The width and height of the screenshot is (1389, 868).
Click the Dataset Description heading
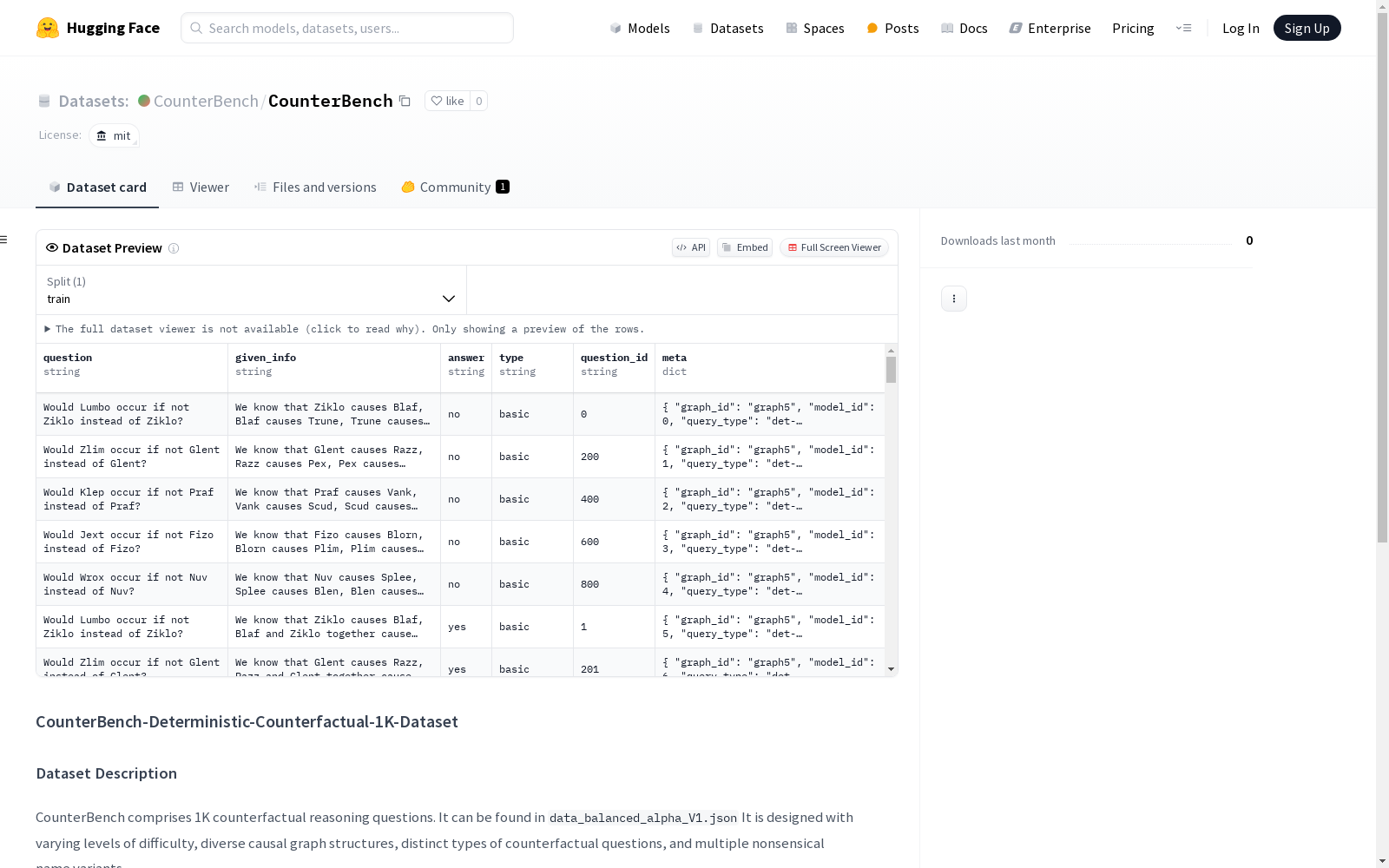pyautogui.click(x=106, y=773)
